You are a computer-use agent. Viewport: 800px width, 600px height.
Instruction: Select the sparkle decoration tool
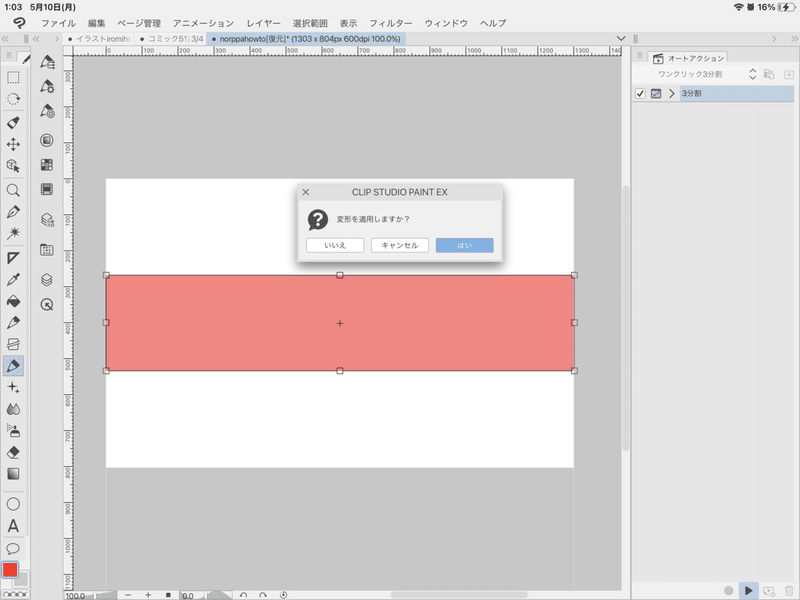click(x=13, y=233)
